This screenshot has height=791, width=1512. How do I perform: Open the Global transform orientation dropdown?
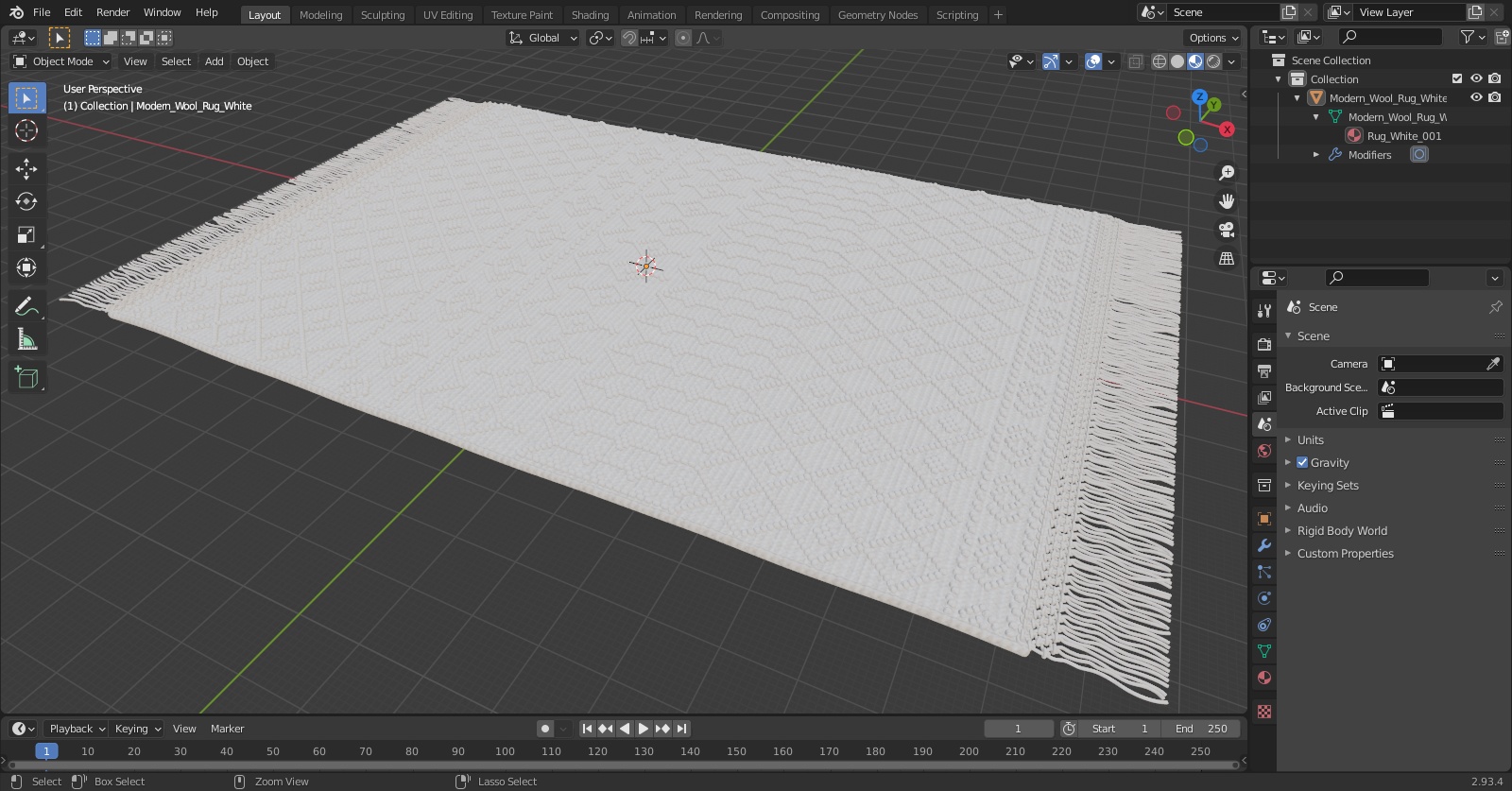tap(543, 38)
